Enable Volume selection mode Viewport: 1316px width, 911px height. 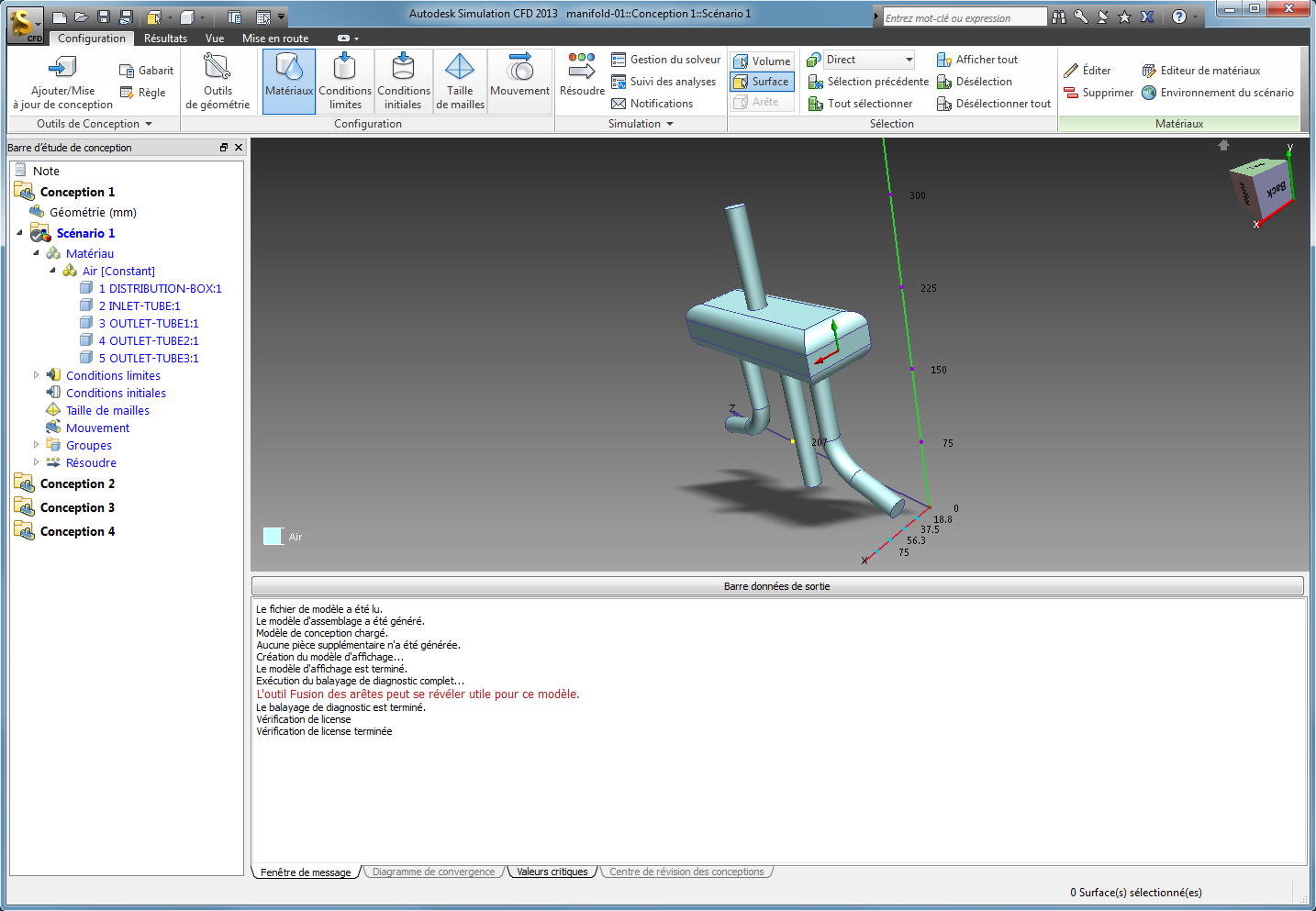762,61
